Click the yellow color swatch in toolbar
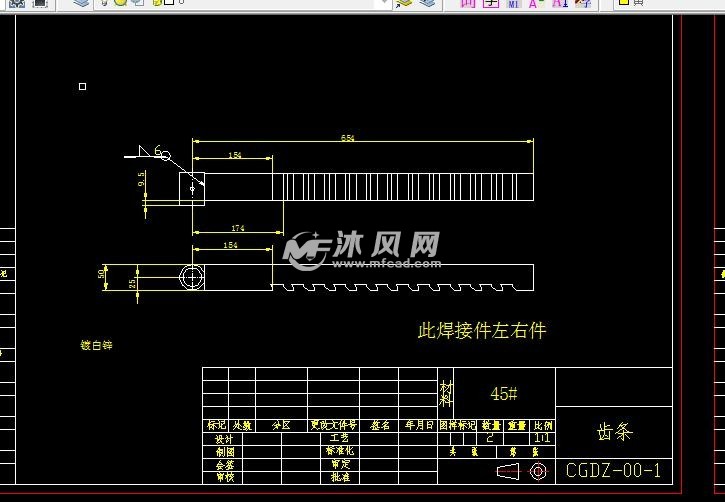725x502 pixels. click(x=623, y=2)
